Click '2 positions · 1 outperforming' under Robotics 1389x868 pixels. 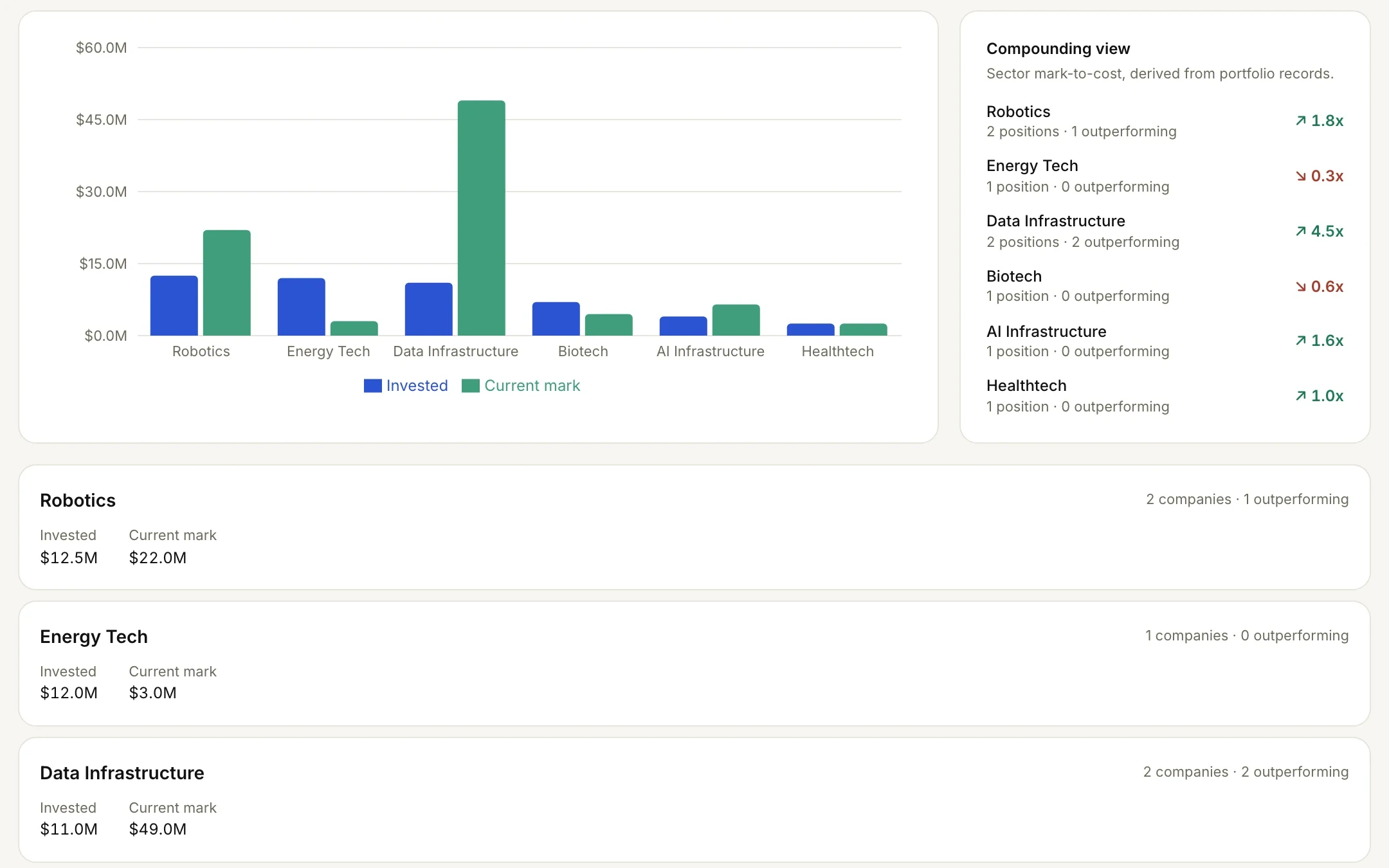click(1082, 132)
